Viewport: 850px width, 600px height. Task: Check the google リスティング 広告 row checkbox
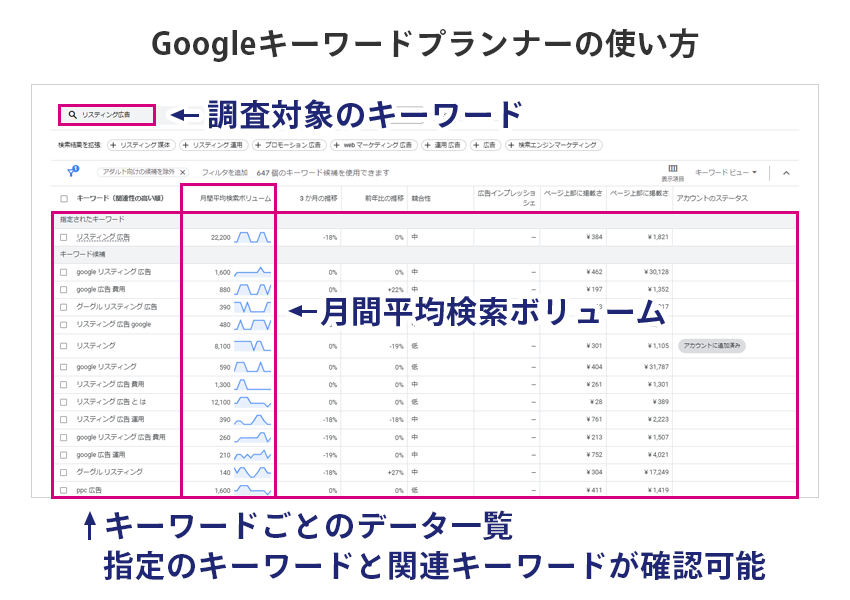(x=64, y=272)
